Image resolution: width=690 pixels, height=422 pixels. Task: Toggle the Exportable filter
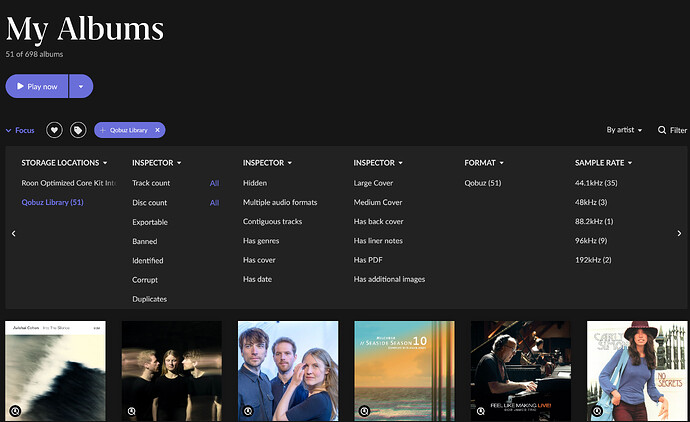coord(150,222)
